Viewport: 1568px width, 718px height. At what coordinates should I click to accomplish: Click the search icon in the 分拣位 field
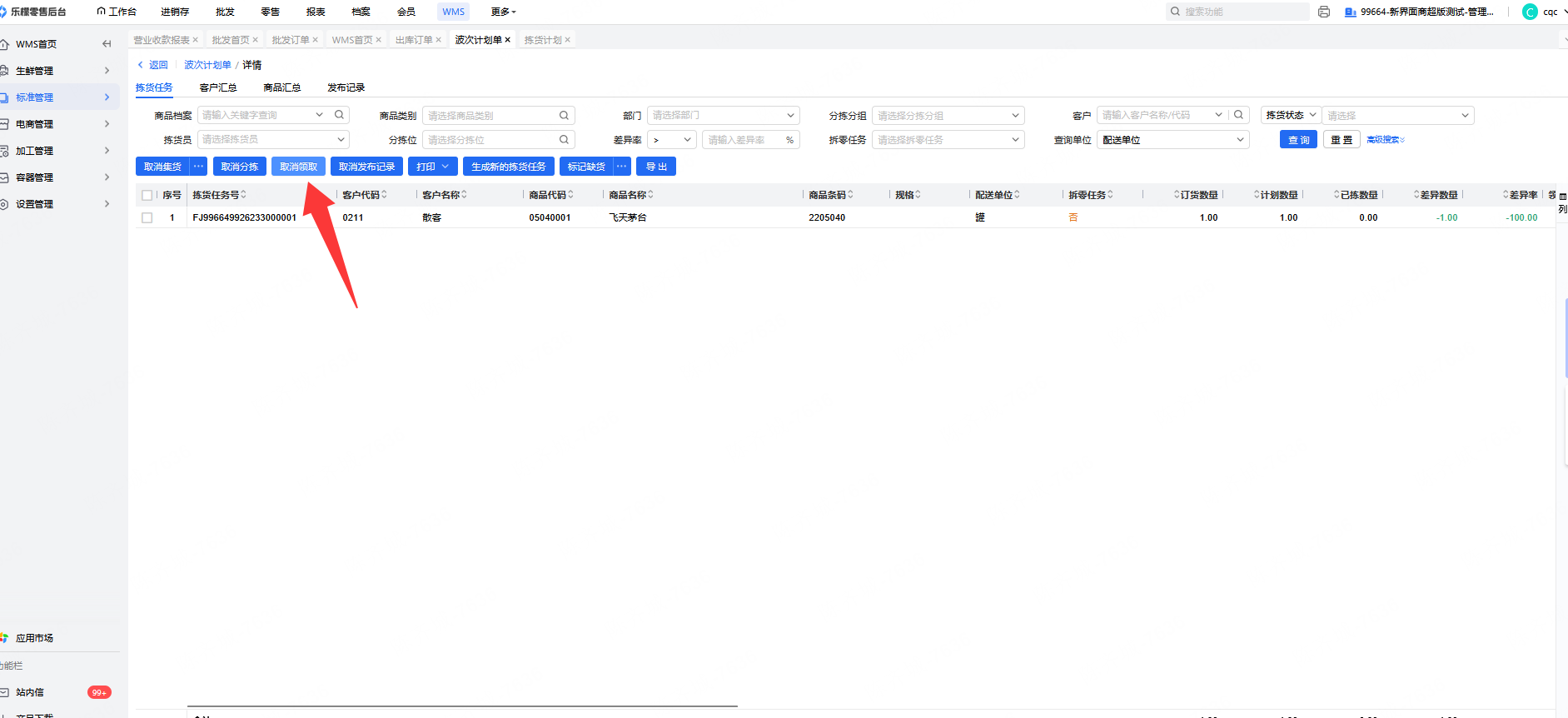tap(564, 140)
